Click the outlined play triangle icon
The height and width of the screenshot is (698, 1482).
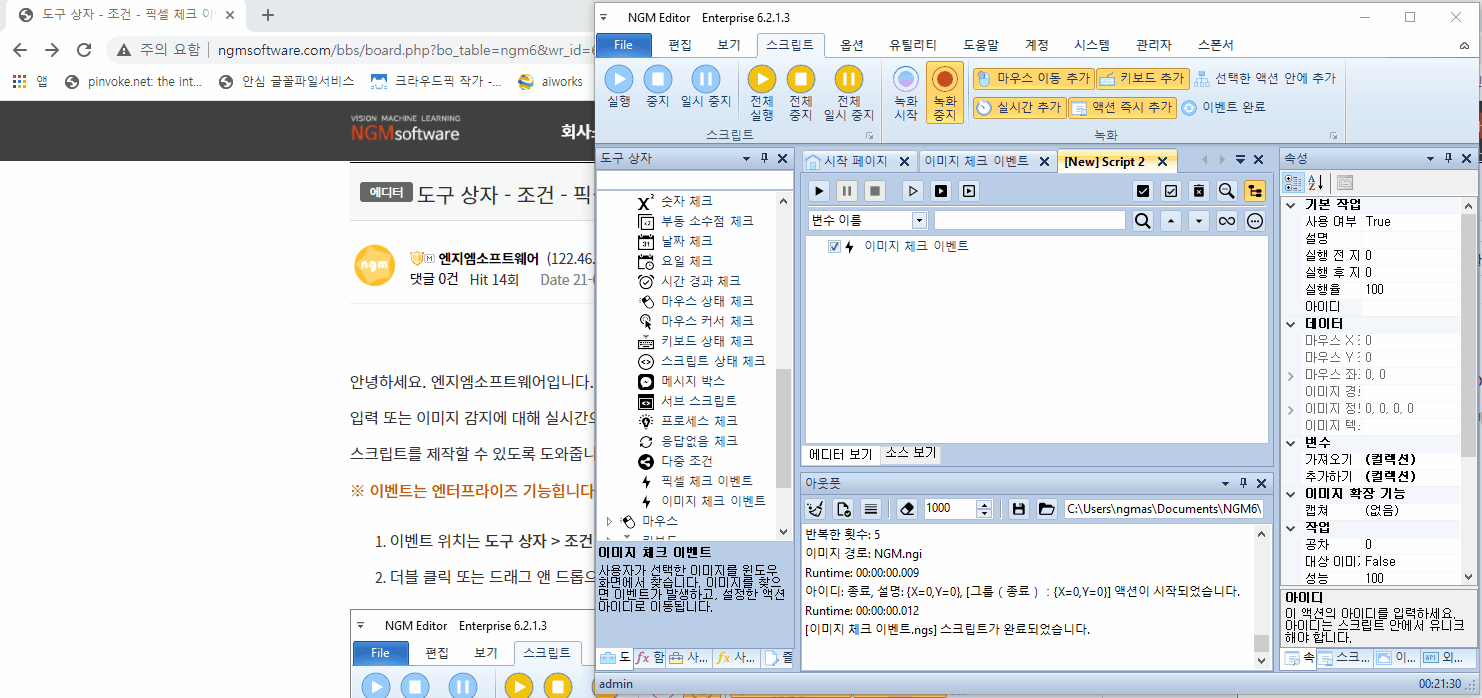912,190
